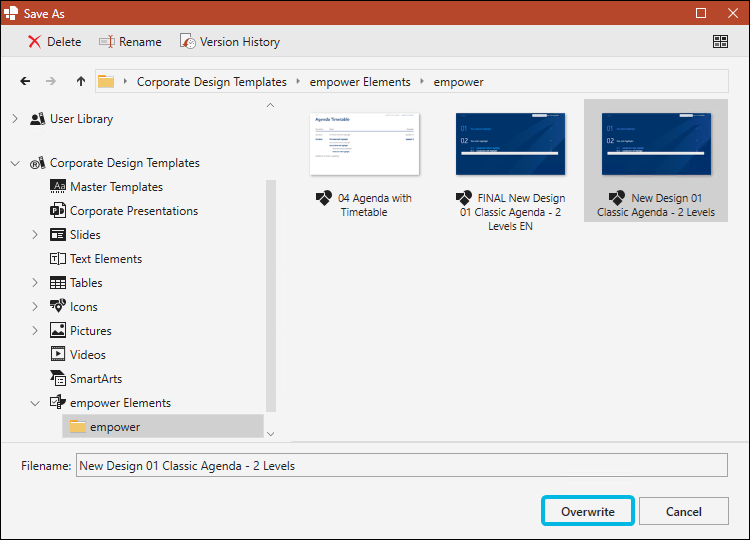Select the 04 Agenda with Timetable thumbnail
Image resolution: width=750 pixels, height=540 pixels.
coord(364,144)
